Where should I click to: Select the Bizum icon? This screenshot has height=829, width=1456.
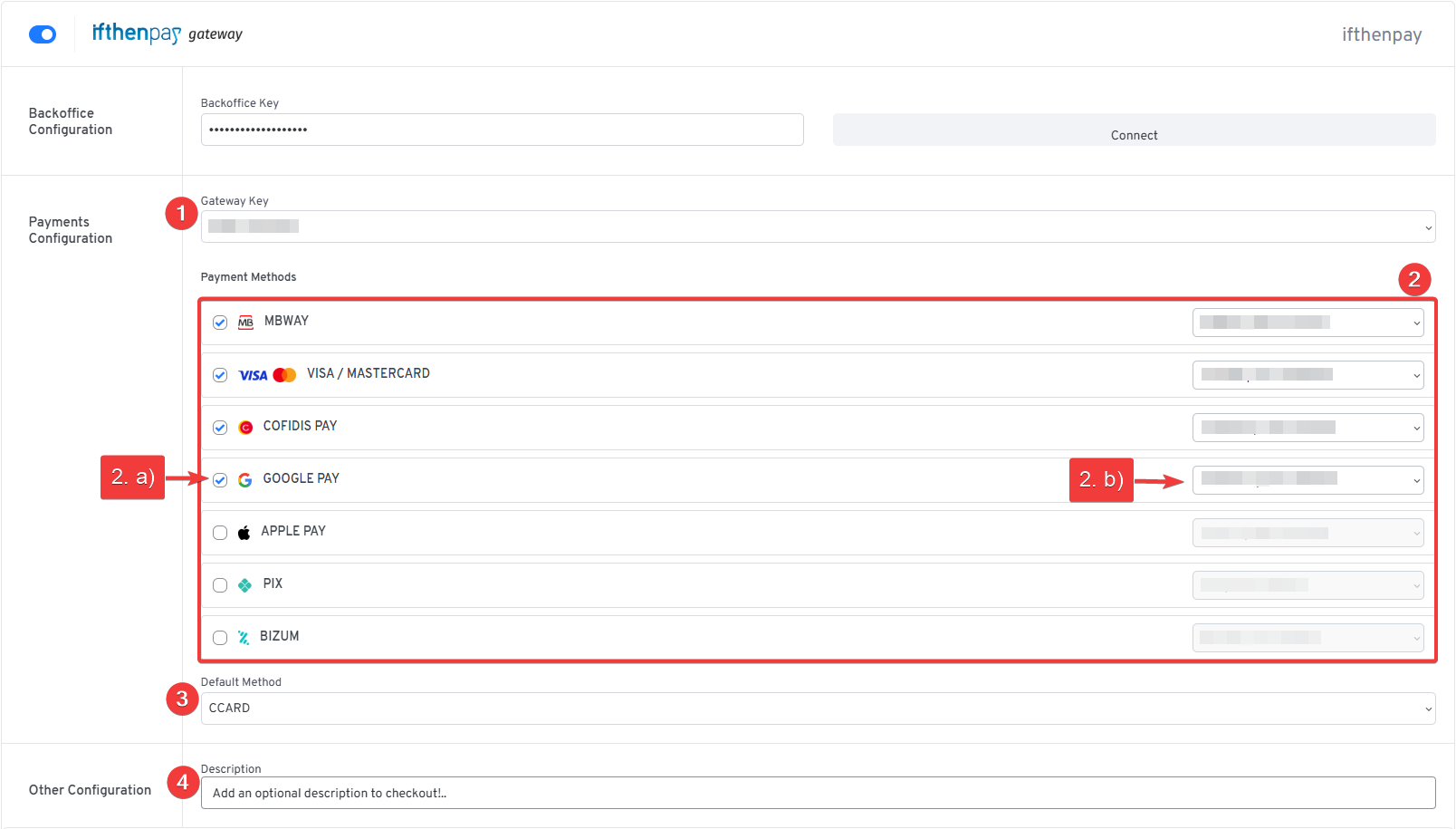click(x=243, y=637)
